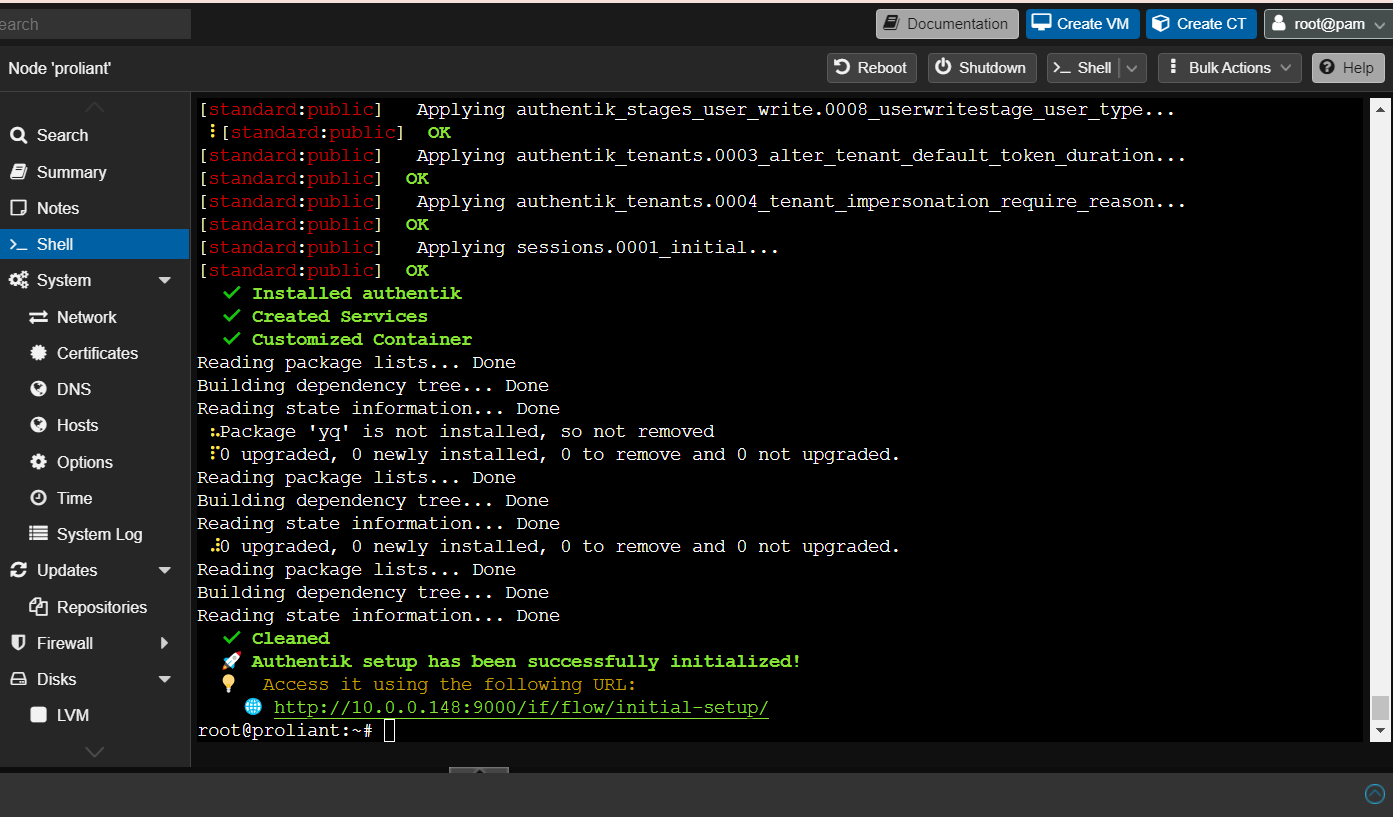Click the terminal scrollbar down arrow

1380,731
